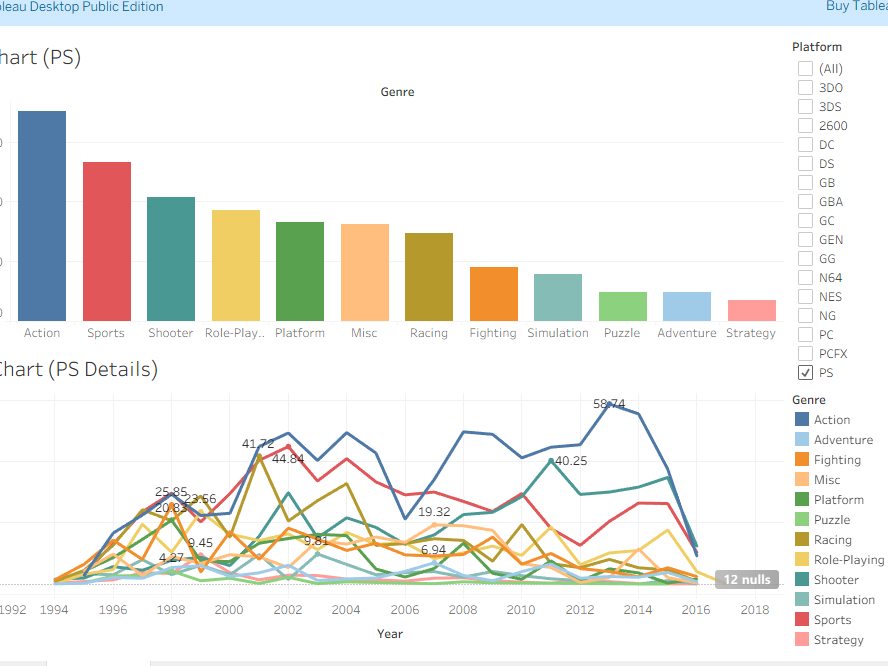Enable the N64 platform filter

(x=805, y=278)
